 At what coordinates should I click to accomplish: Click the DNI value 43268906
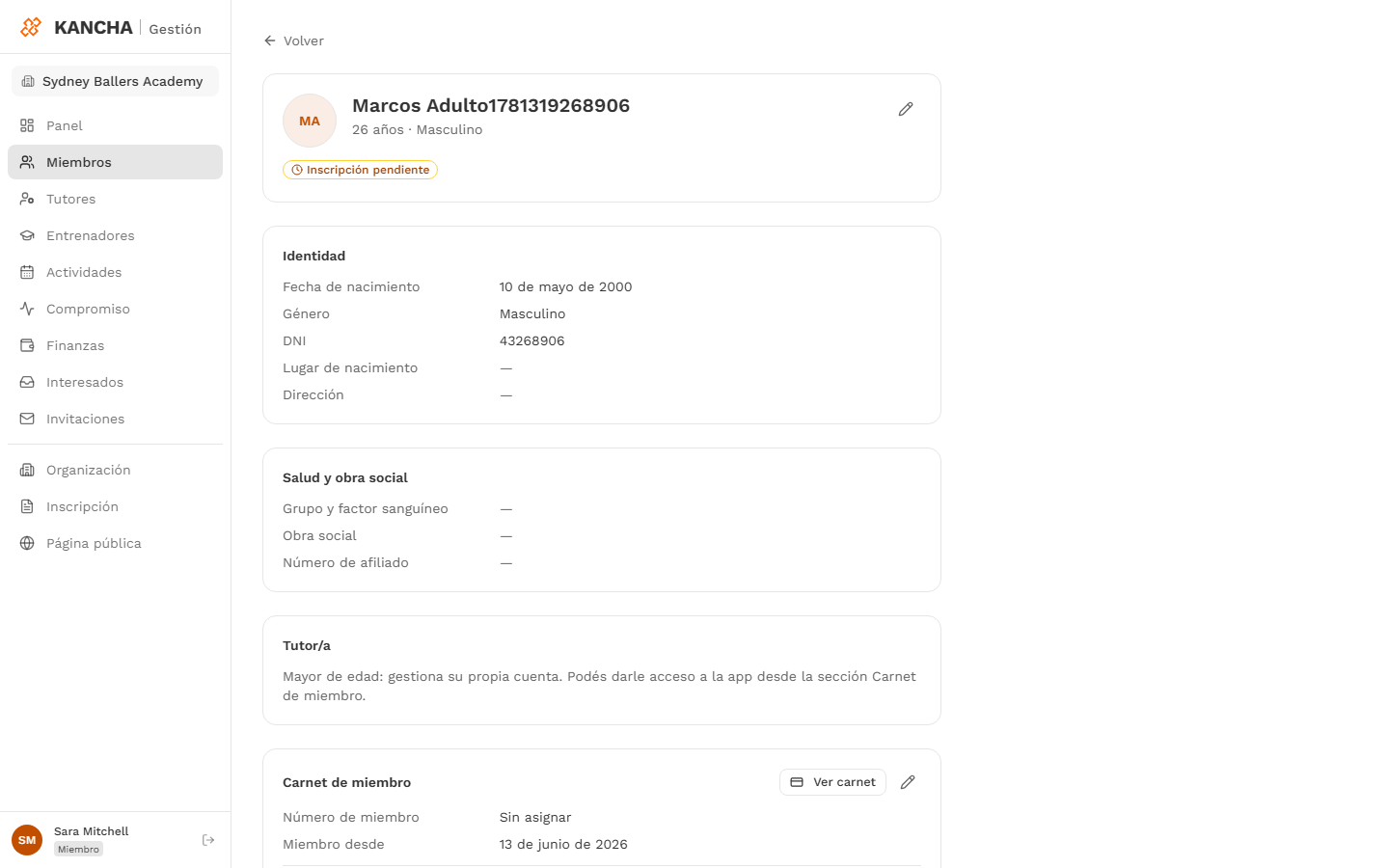[x=532, y=340]
